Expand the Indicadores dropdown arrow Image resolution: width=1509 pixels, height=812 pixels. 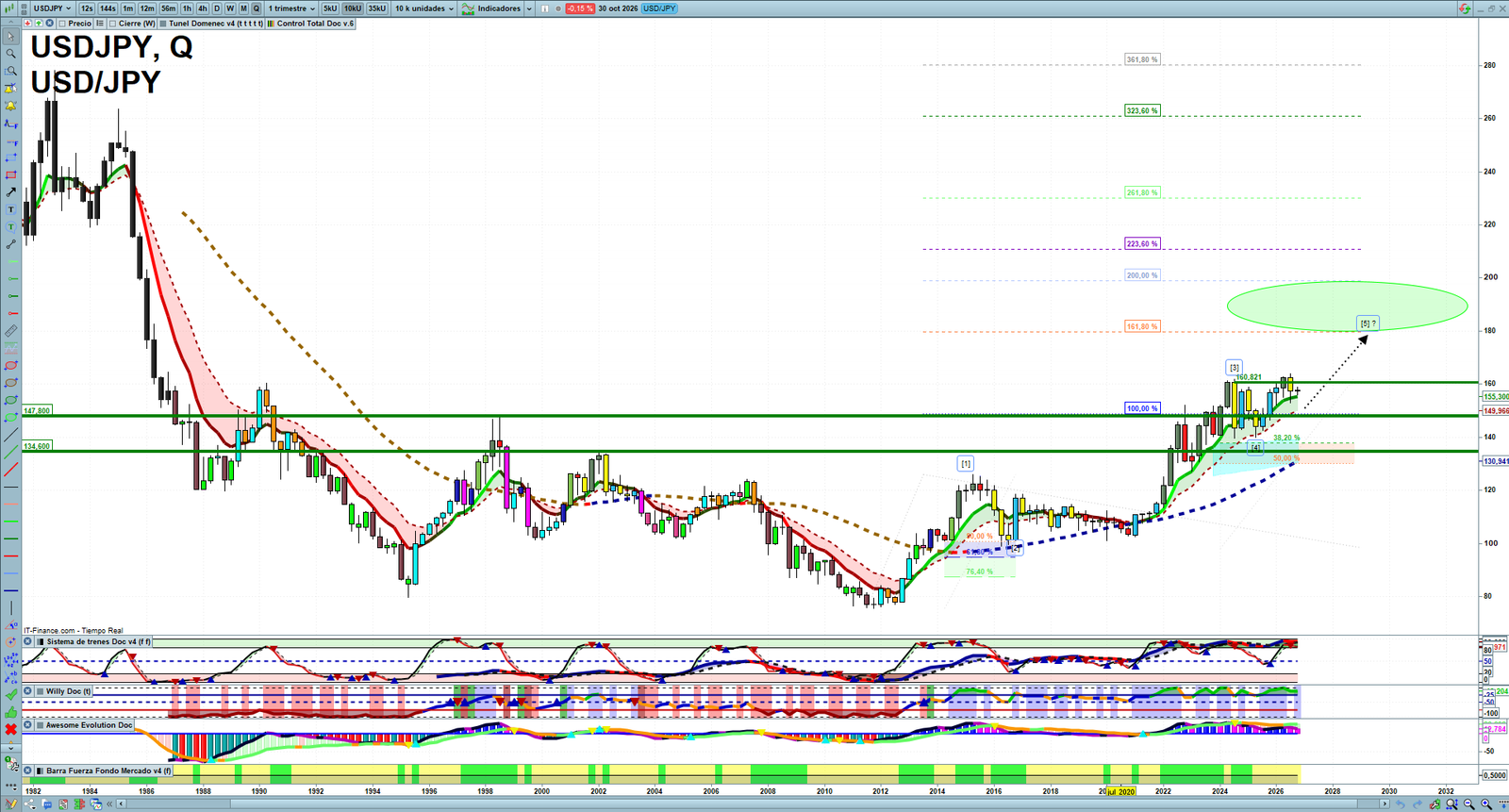[x=529, y=8]
